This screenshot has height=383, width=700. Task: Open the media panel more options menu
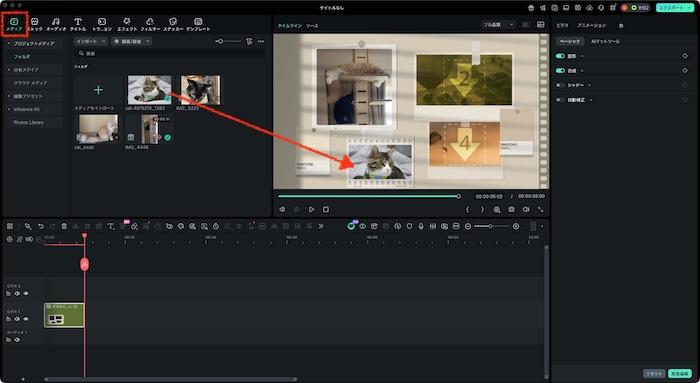point(261,41)
